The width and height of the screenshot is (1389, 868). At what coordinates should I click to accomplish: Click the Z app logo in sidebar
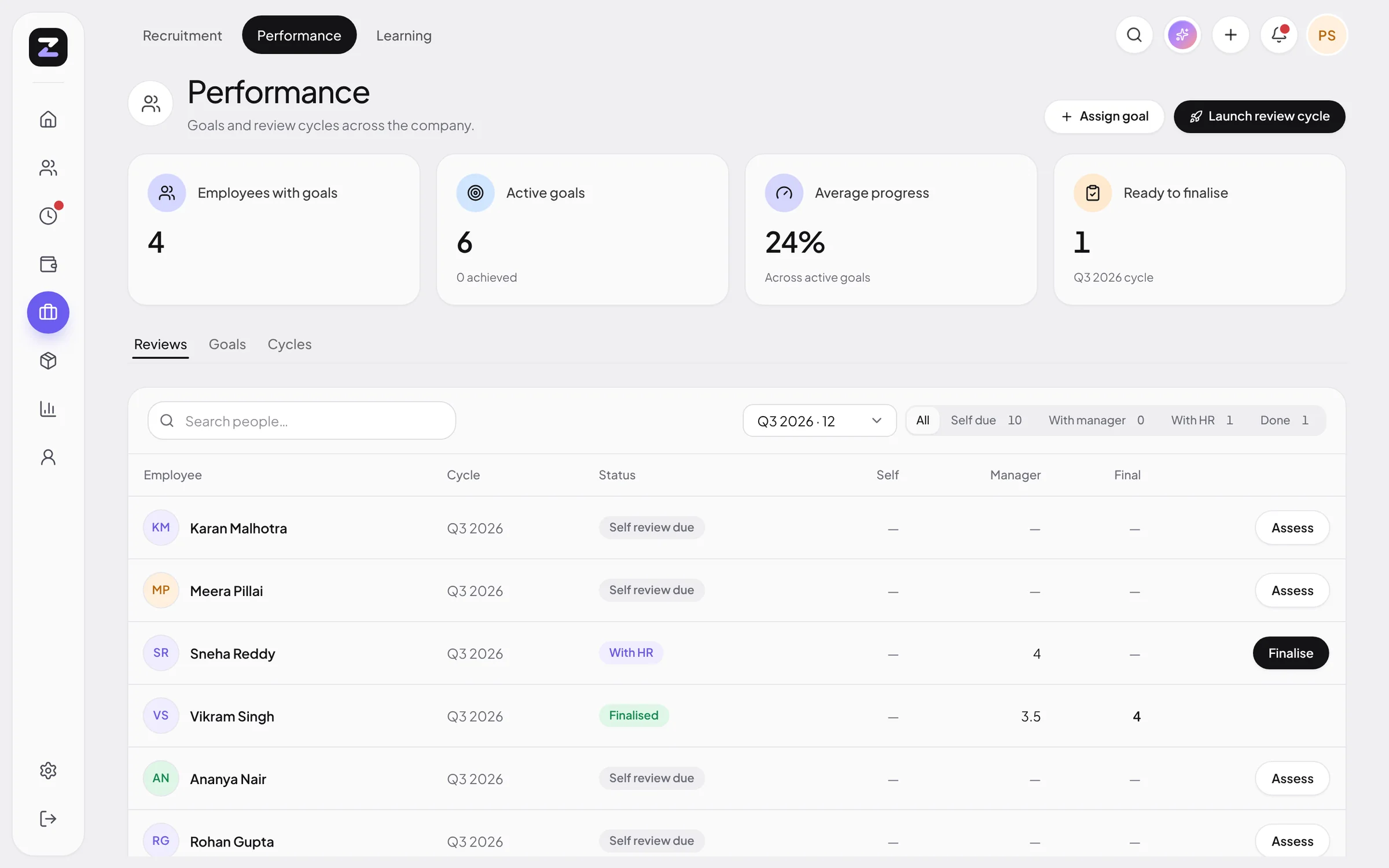point(48,47)
